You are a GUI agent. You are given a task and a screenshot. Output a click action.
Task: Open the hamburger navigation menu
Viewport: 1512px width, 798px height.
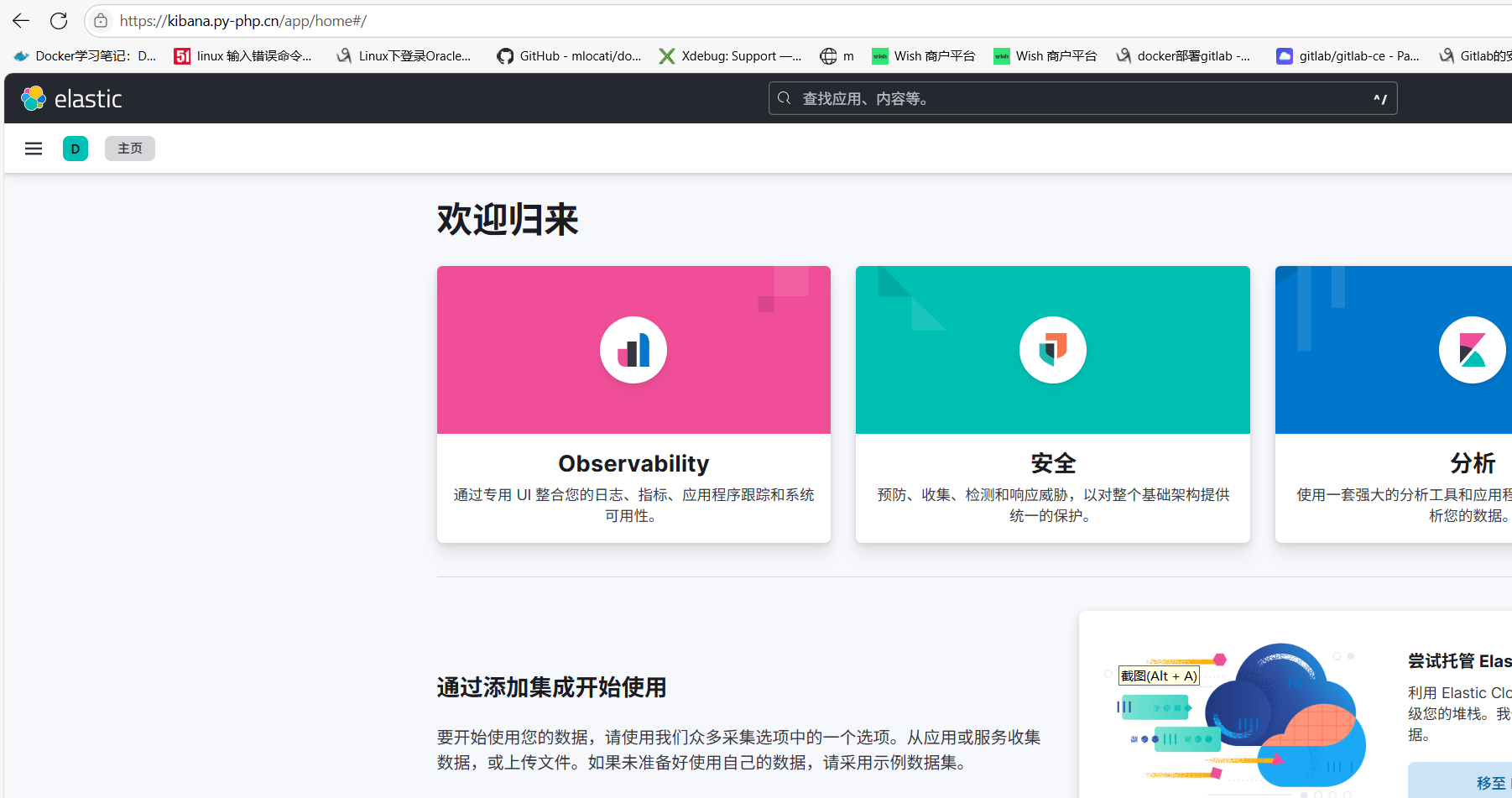34,149
